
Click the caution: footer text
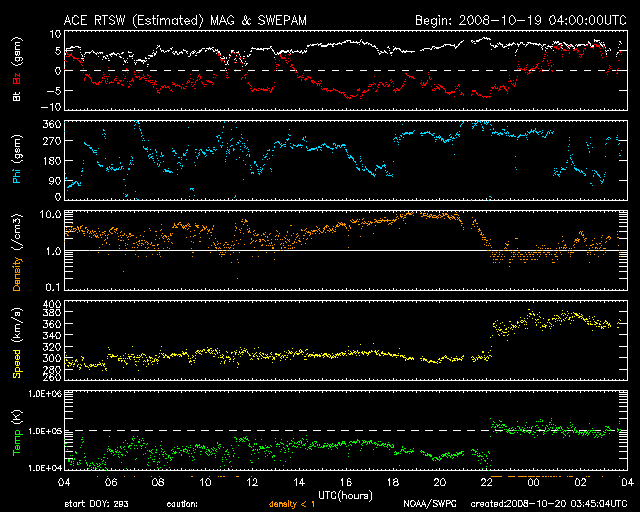[182, 504]
